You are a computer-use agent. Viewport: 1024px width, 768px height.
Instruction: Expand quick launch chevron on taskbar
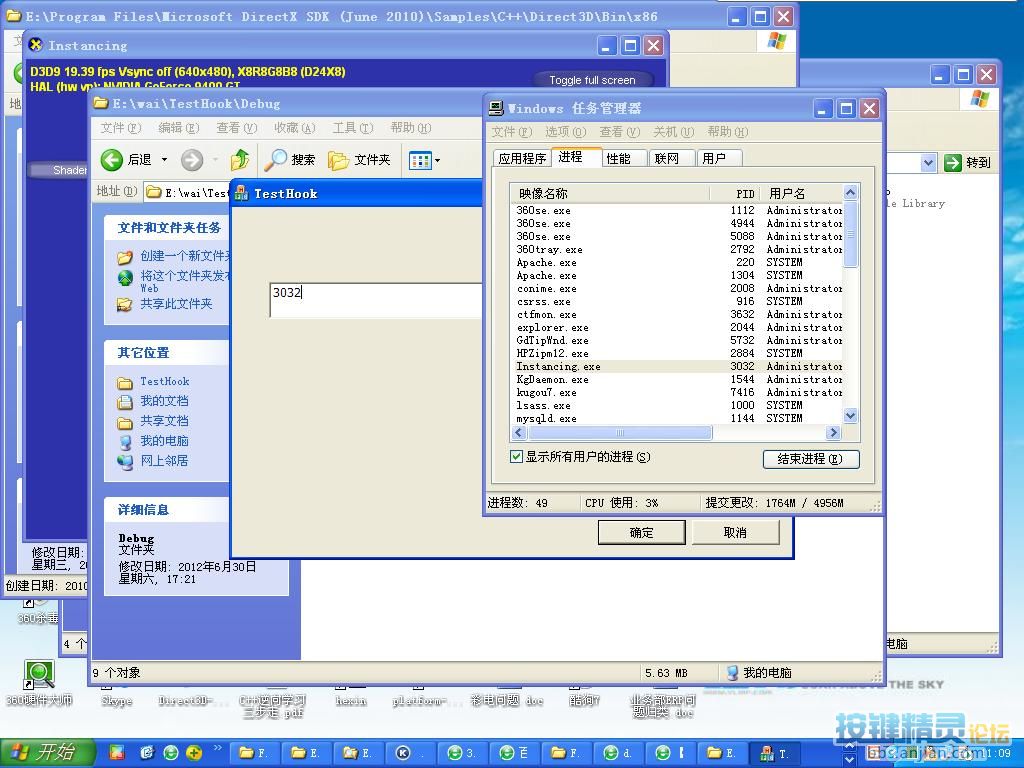pyautogui.click(x=217, y=748)
